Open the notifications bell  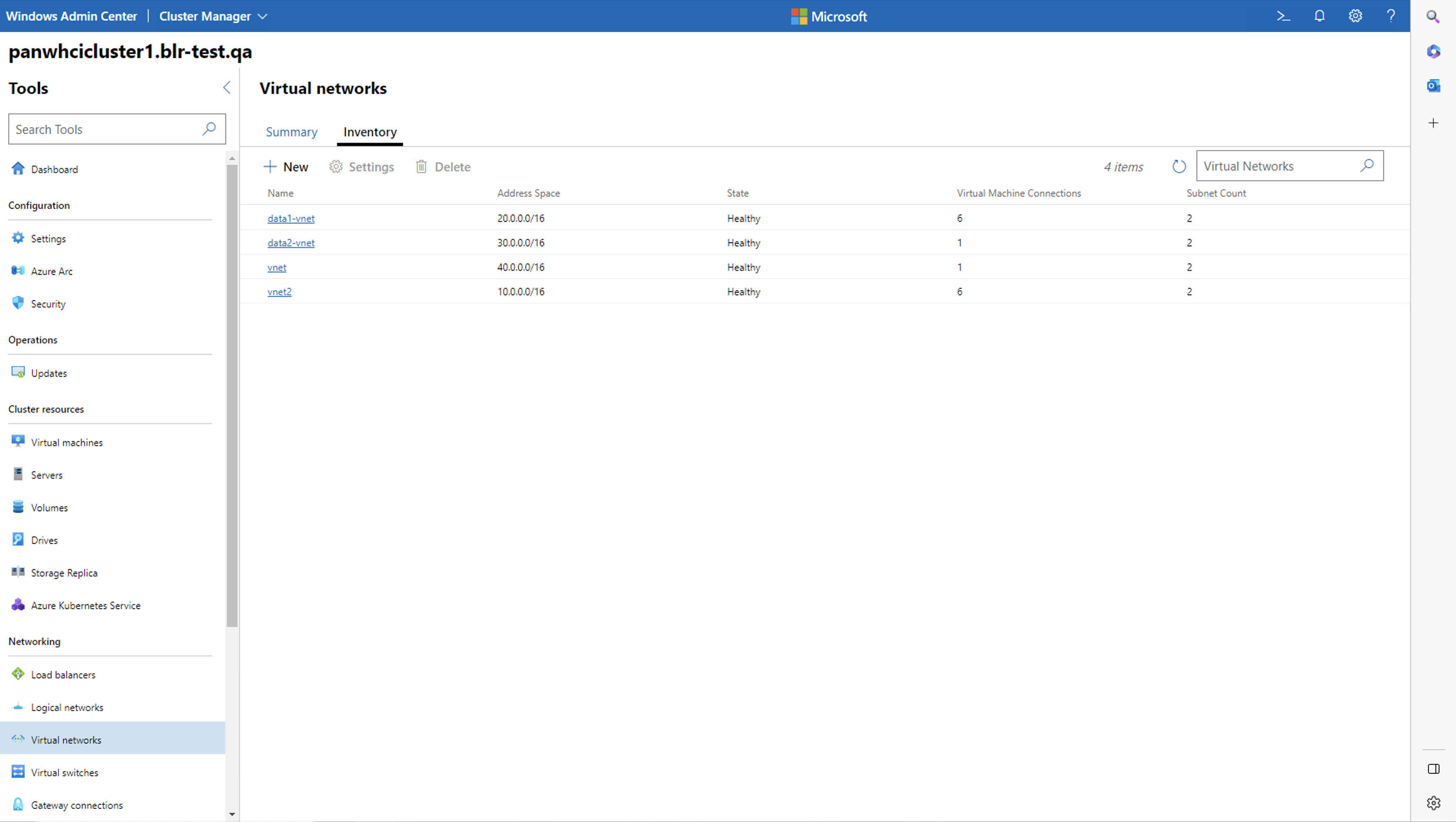pyautogui.click(x=1319, y=16)
